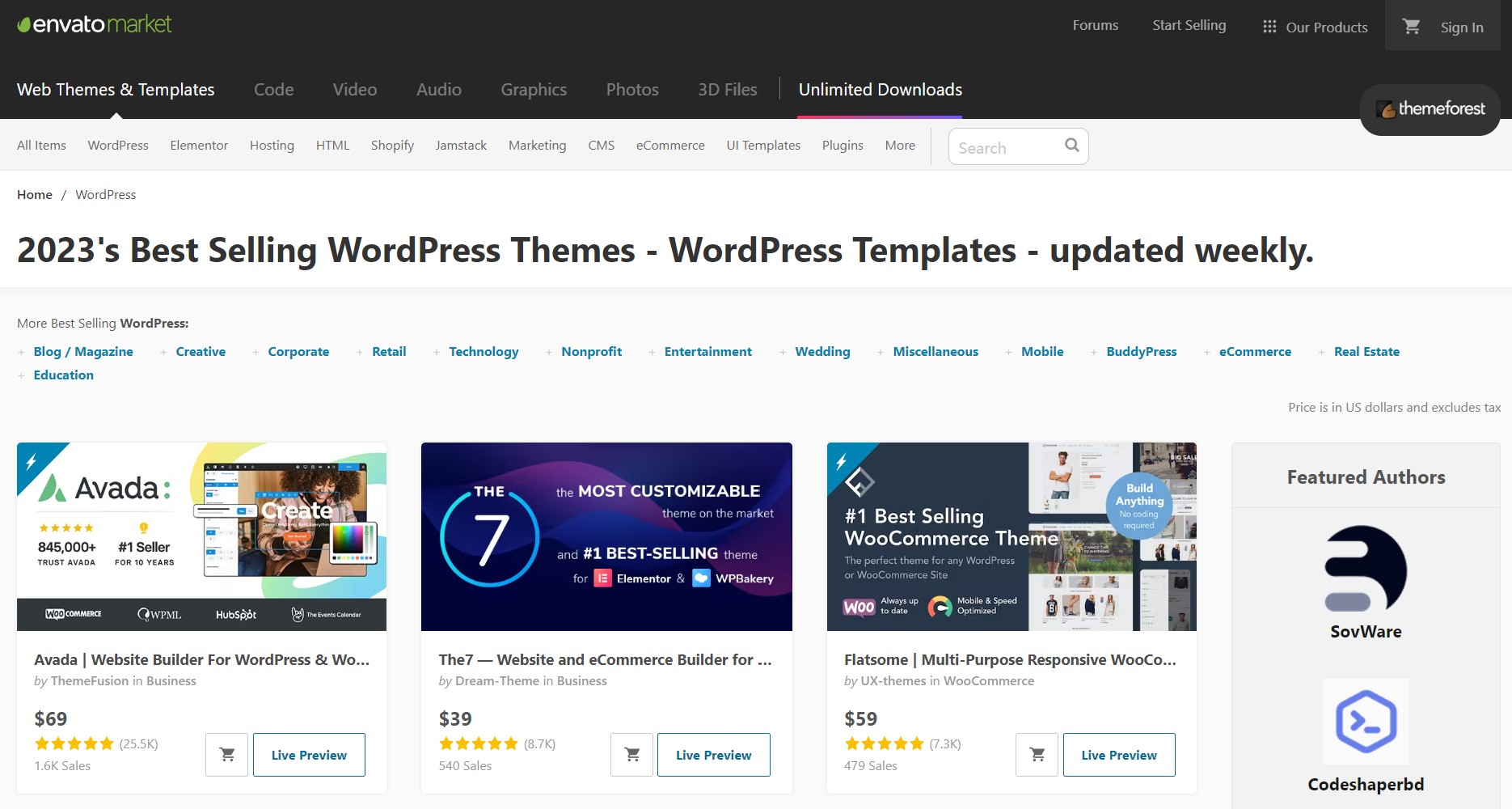The height and width of the screenshot is (809, 1512).
Task: Open Wedding best sellers link
Action: point(822,352)
